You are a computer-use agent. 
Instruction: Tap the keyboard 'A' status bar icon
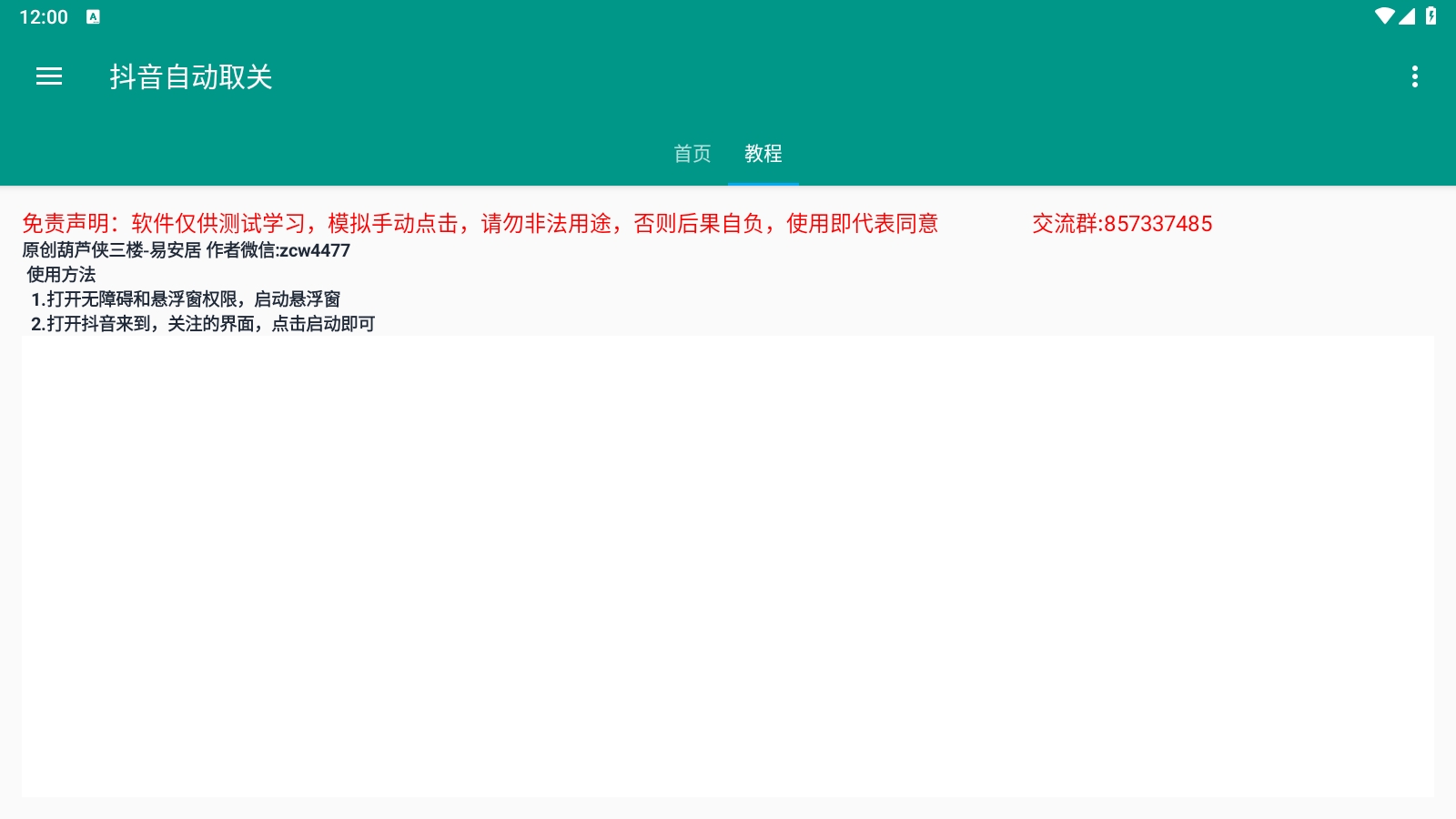click(93, 16)
